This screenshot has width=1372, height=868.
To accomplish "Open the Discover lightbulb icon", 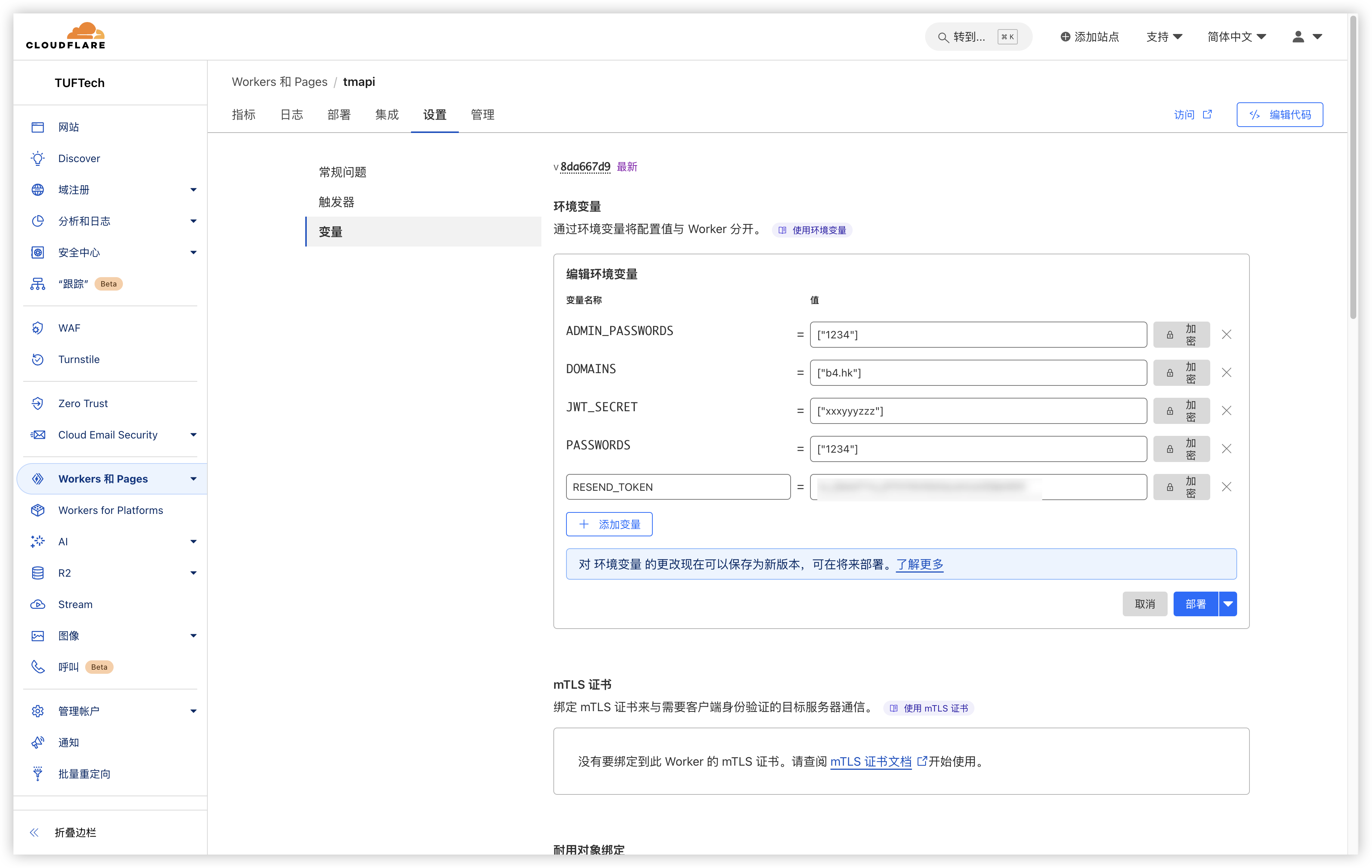I will 38,158.
